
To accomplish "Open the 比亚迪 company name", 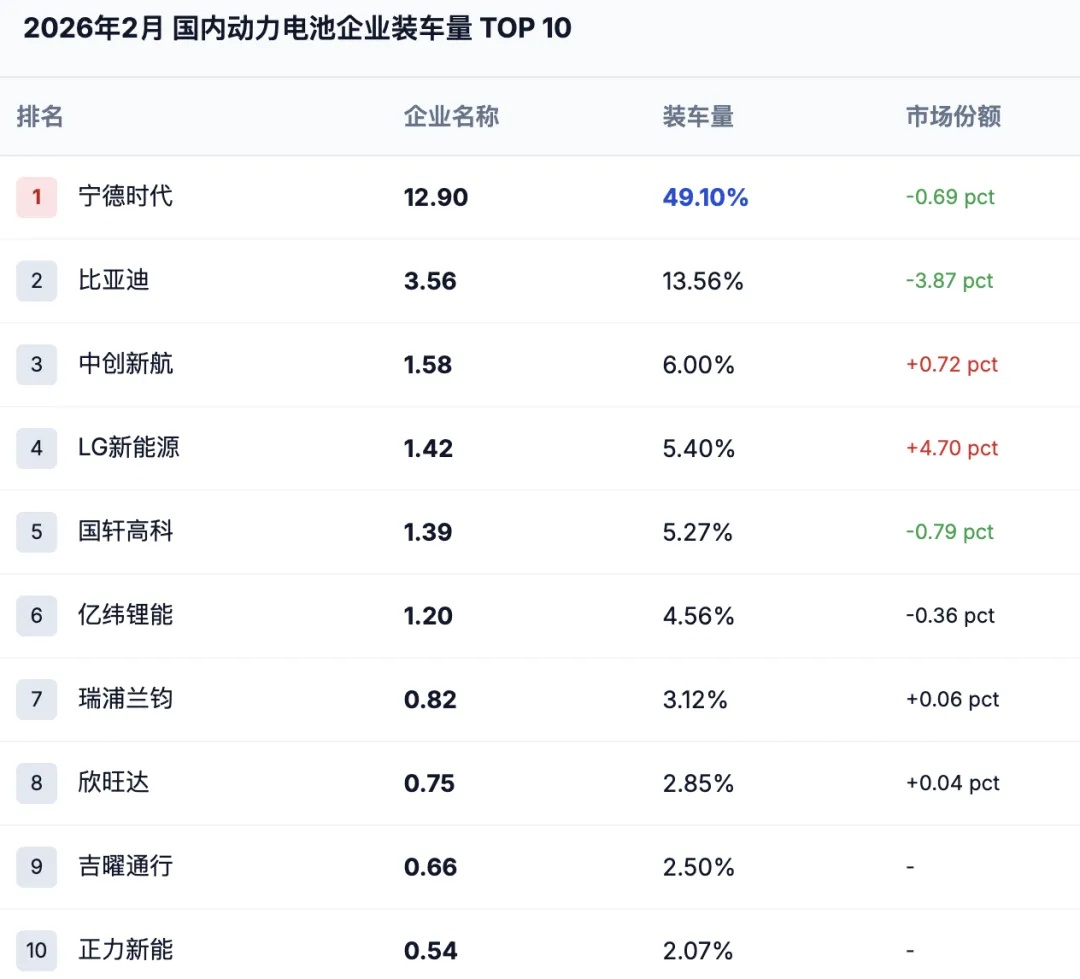I will (114, 280).
